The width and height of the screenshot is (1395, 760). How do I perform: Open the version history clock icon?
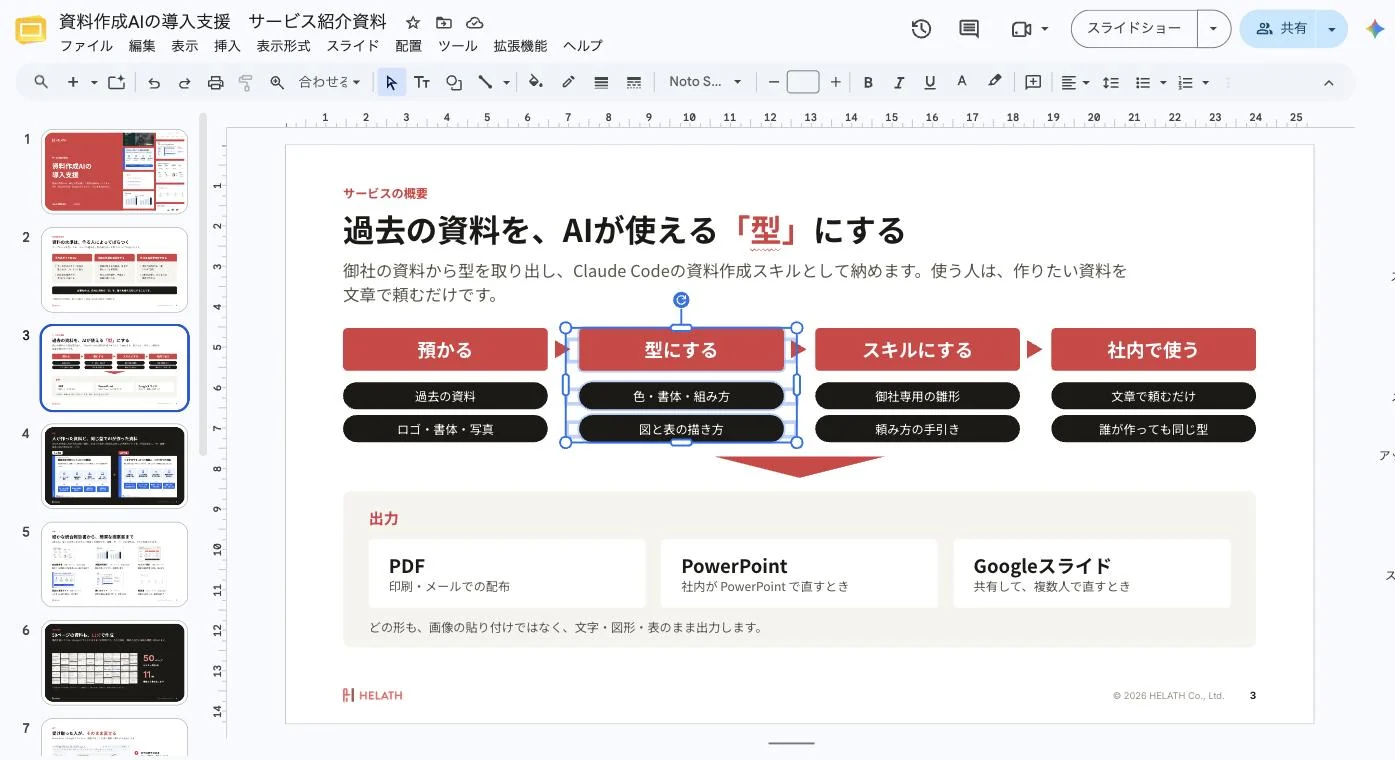(921, 29)
